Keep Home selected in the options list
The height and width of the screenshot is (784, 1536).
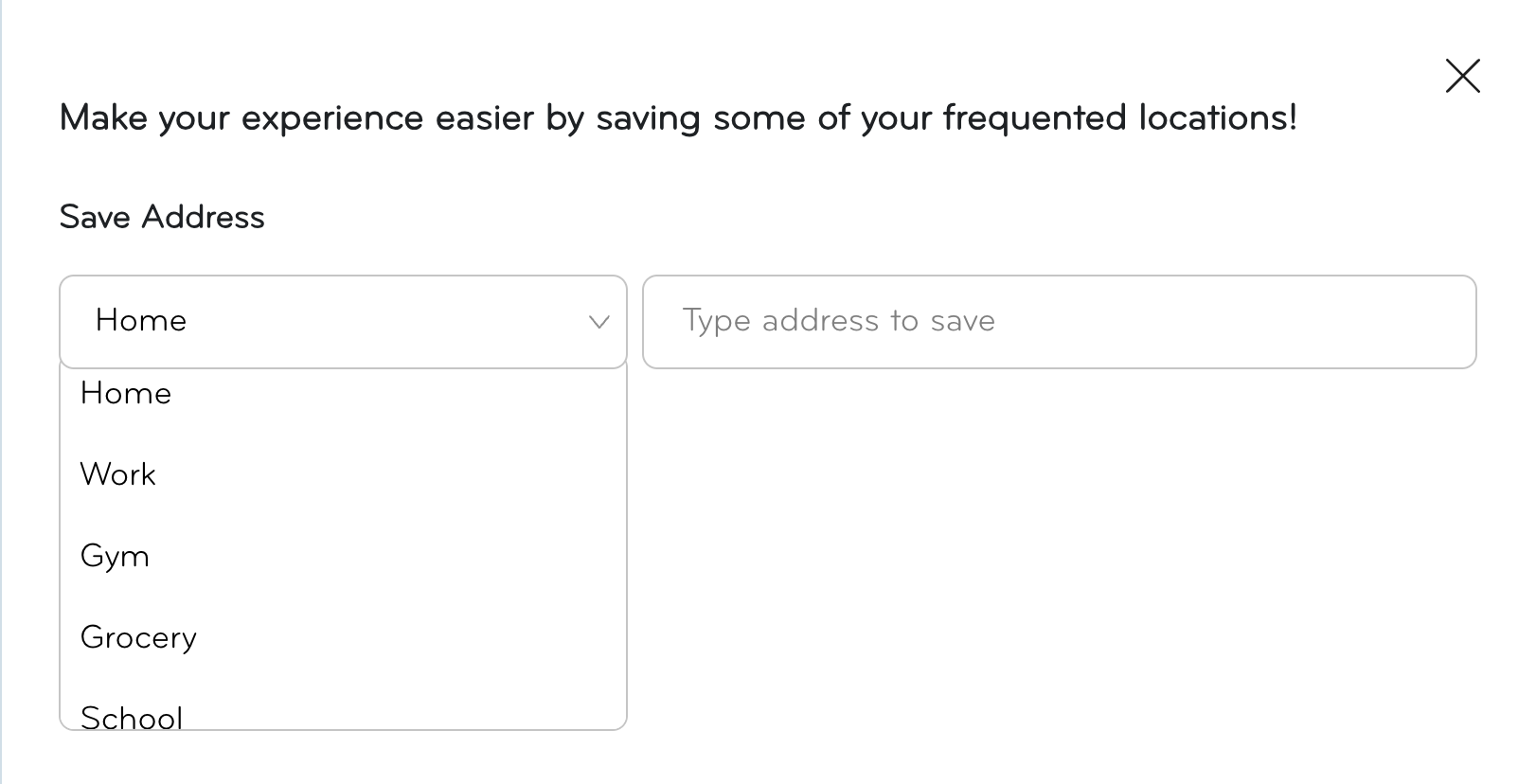point(126,393)
